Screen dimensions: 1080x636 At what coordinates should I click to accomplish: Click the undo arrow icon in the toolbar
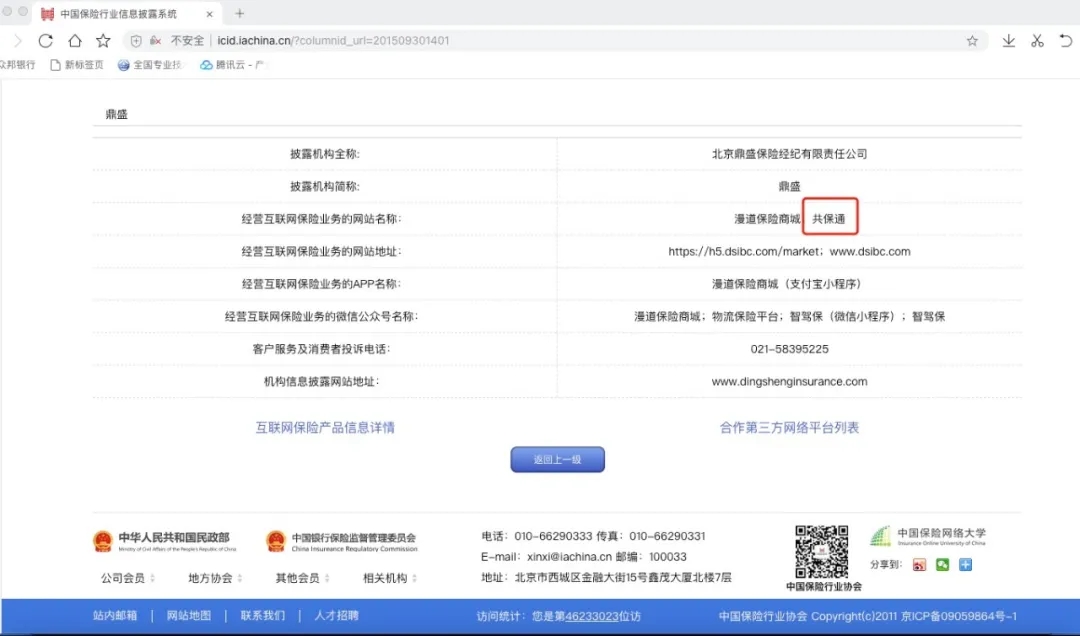1066,41
